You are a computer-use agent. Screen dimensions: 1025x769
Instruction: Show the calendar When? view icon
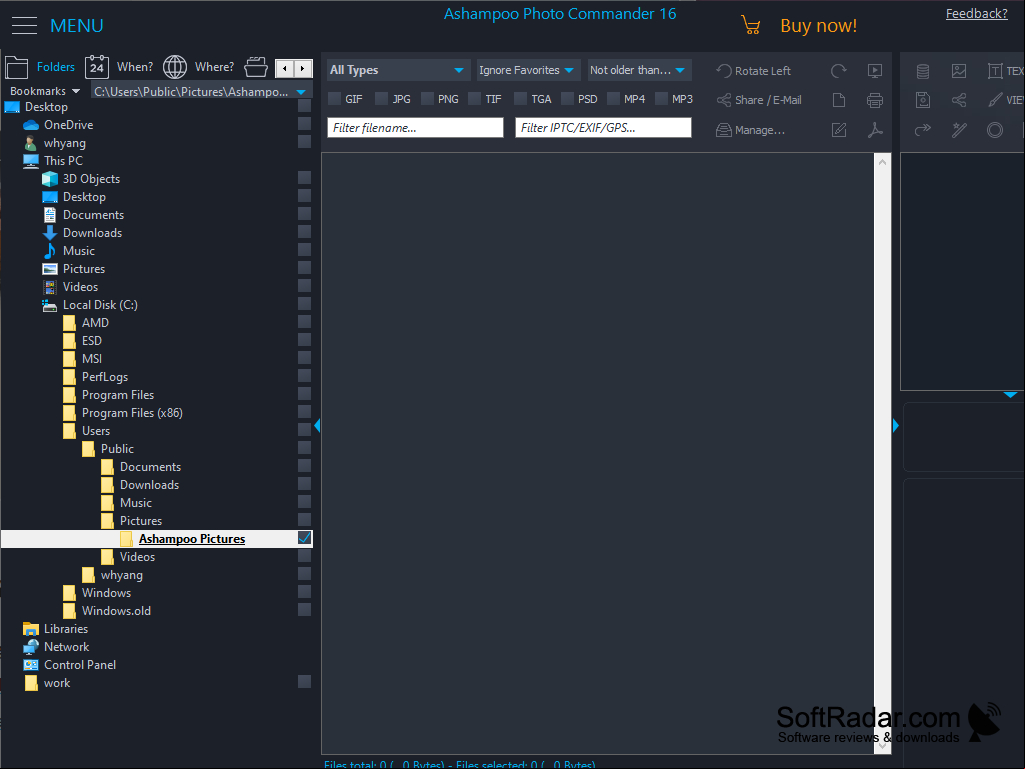coord(97,67)
